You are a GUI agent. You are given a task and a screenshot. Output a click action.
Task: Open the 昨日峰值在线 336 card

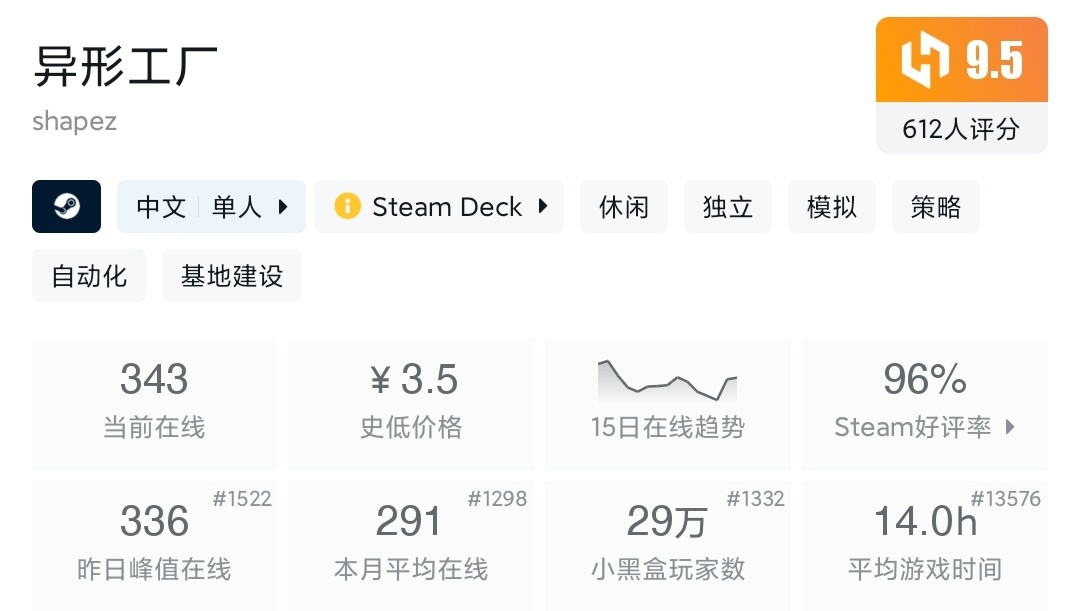click(x=154, y=546)
